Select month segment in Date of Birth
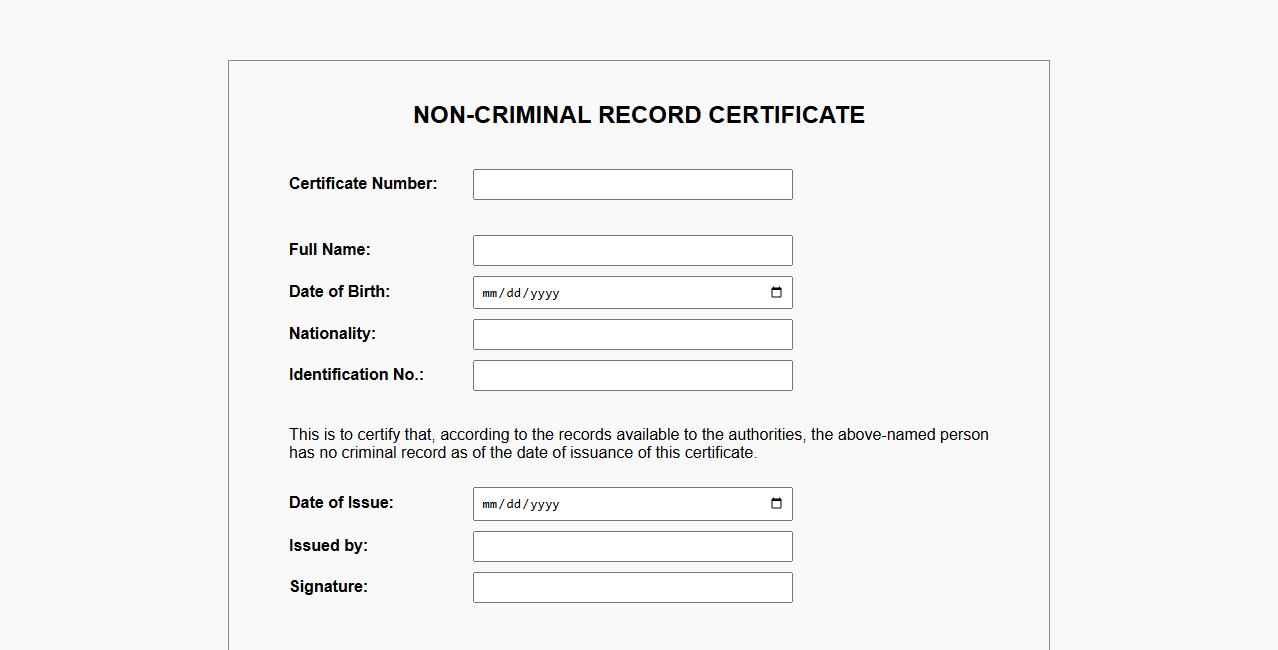Viewport: 1278px width, 650px height. point(490,293)
